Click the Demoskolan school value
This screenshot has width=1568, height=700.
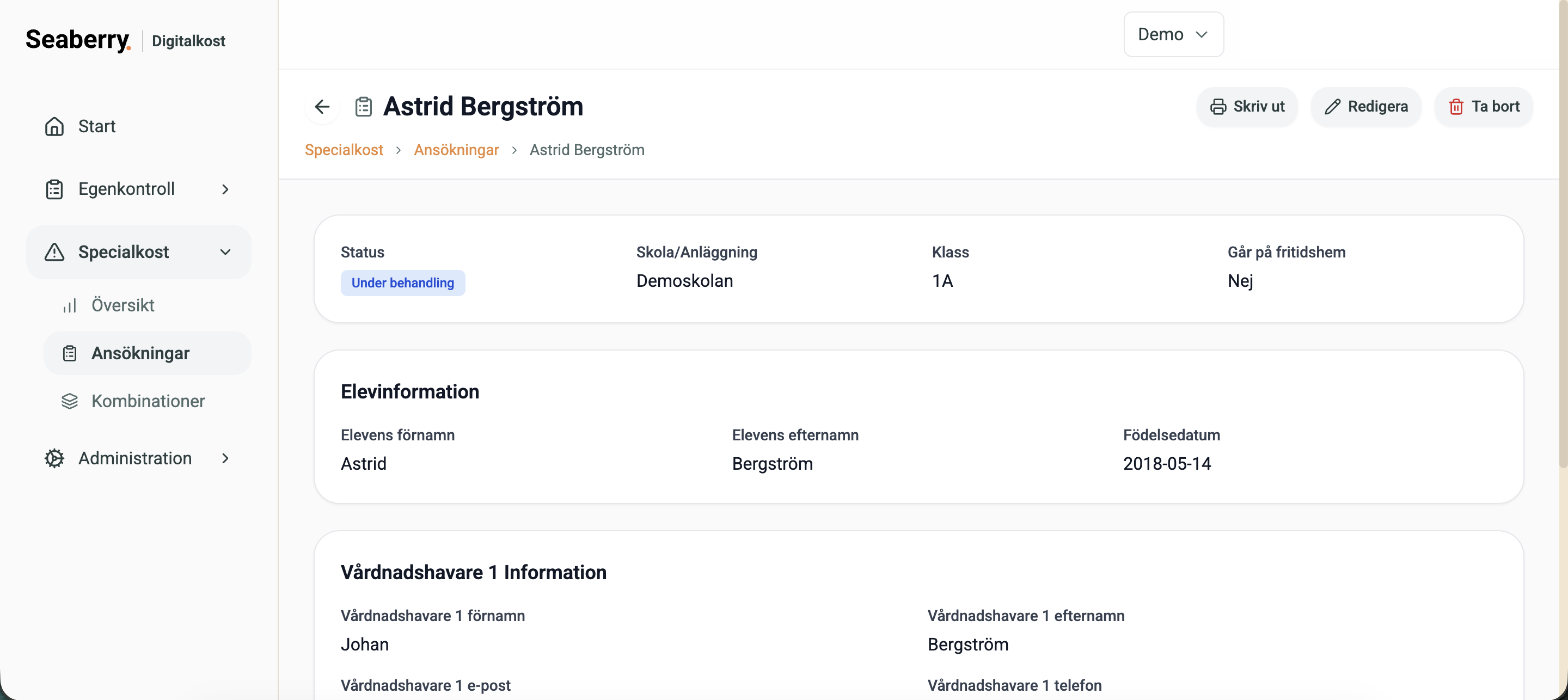(x=685, y=281)
